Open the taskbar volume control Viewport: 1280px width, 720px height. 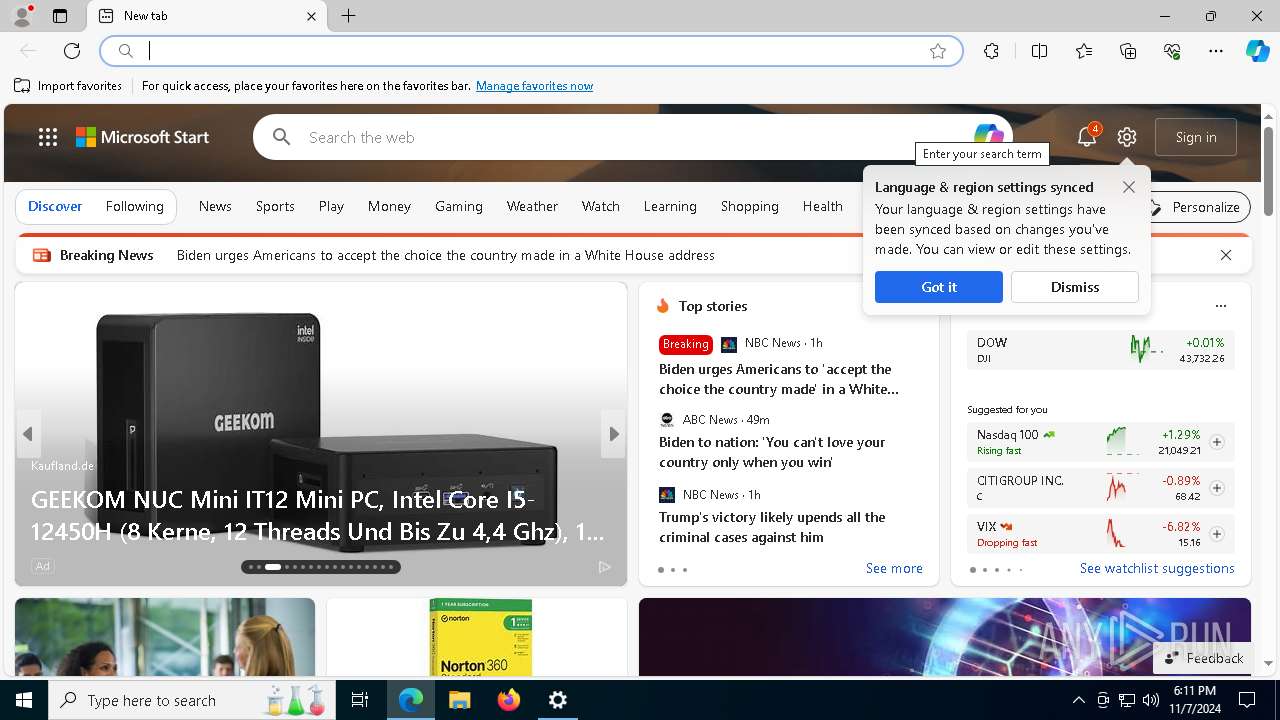(1151, 700)
